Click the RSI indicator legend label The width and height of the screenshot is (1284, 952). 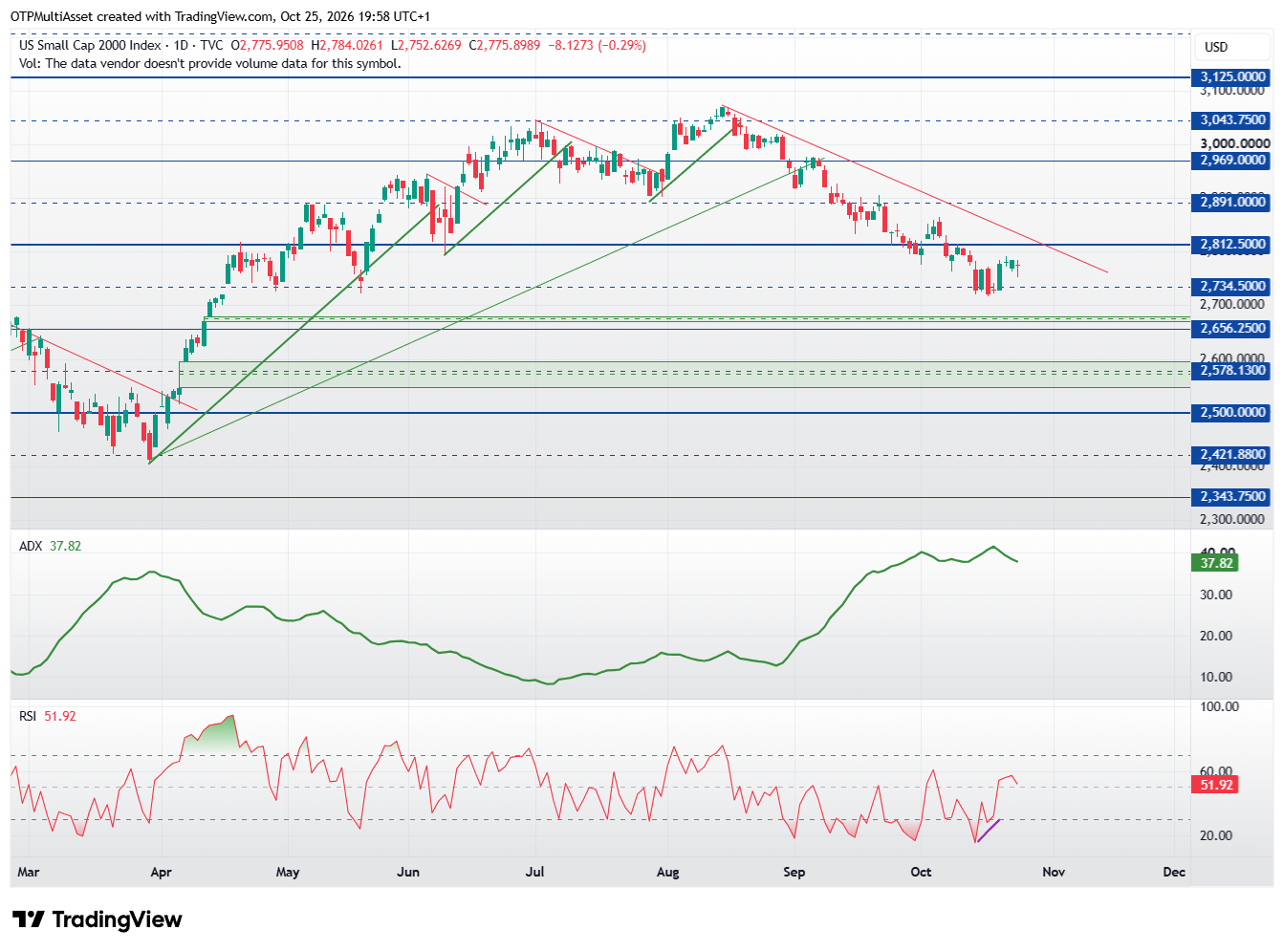[x=28, y=716]
